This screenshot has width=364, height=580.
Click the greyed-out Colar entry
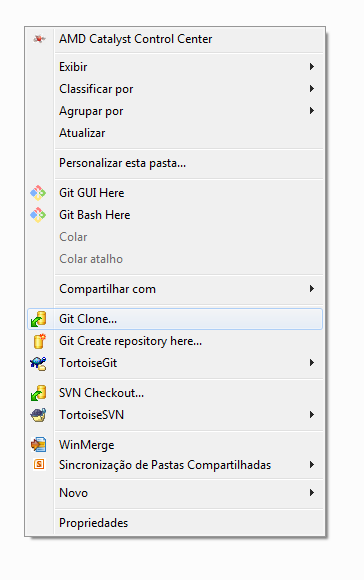click(x=175, y=237)
